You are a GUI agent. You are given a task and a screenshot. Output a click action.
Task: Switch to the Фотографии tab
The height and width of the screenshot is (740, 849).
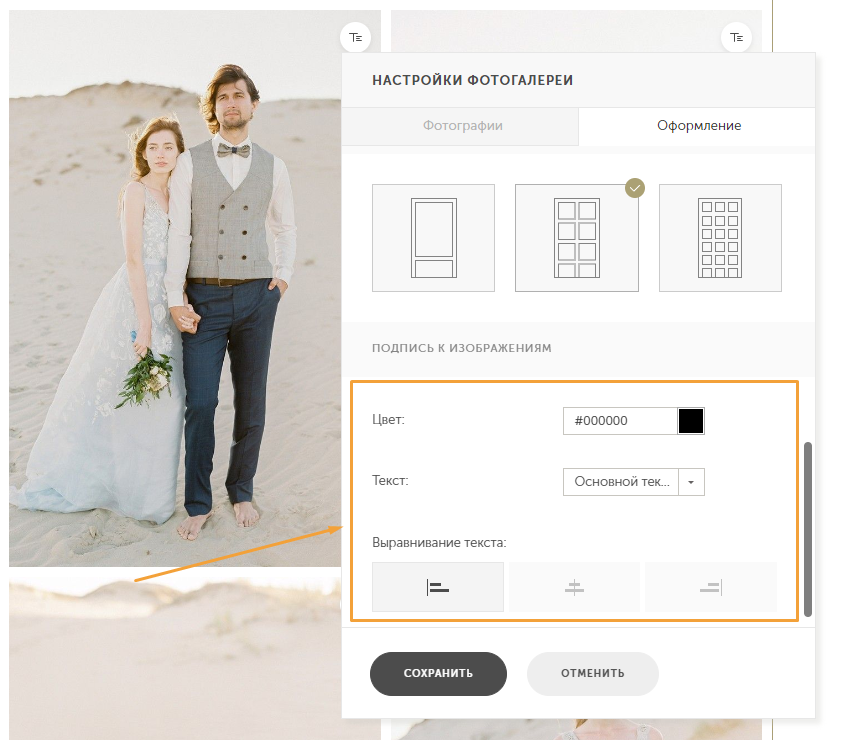click(462, 126)
